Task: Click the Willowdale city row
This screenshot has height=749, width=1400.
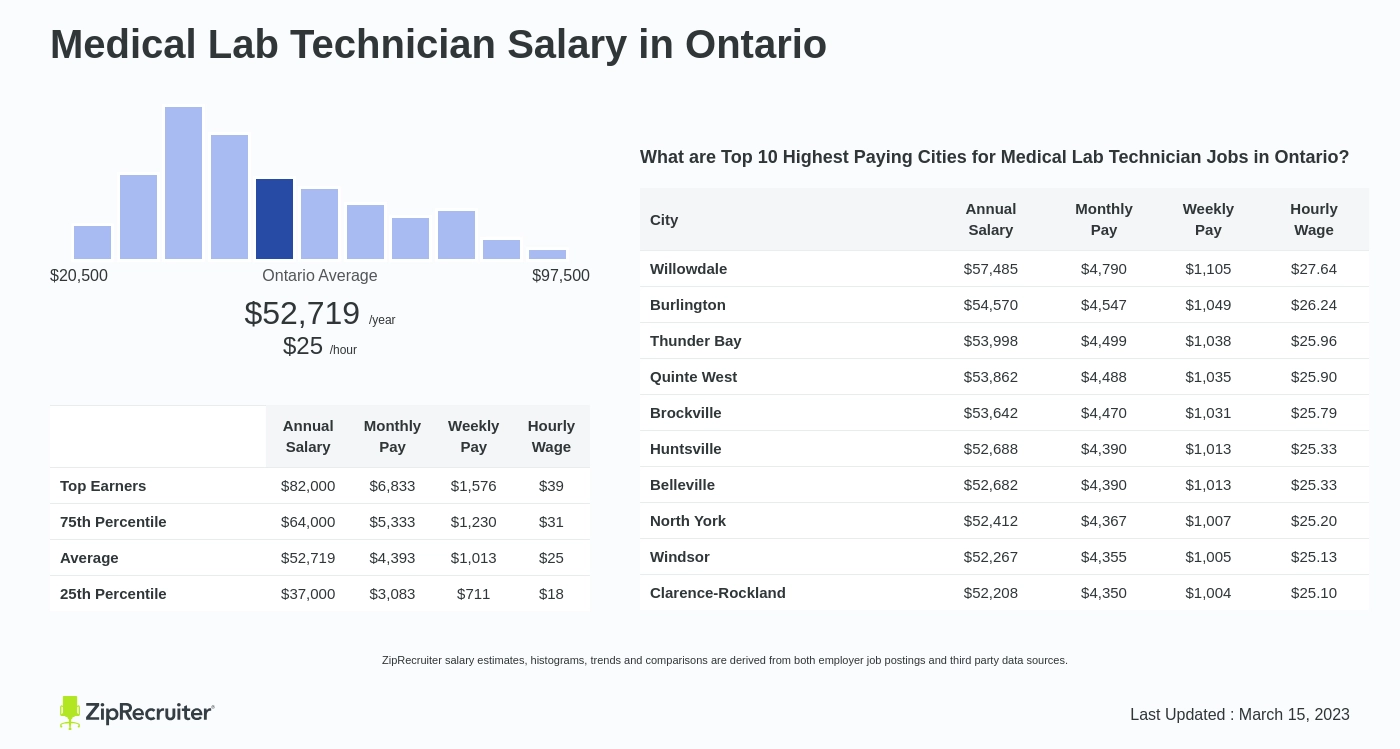Action: (x=1005, y=268)
